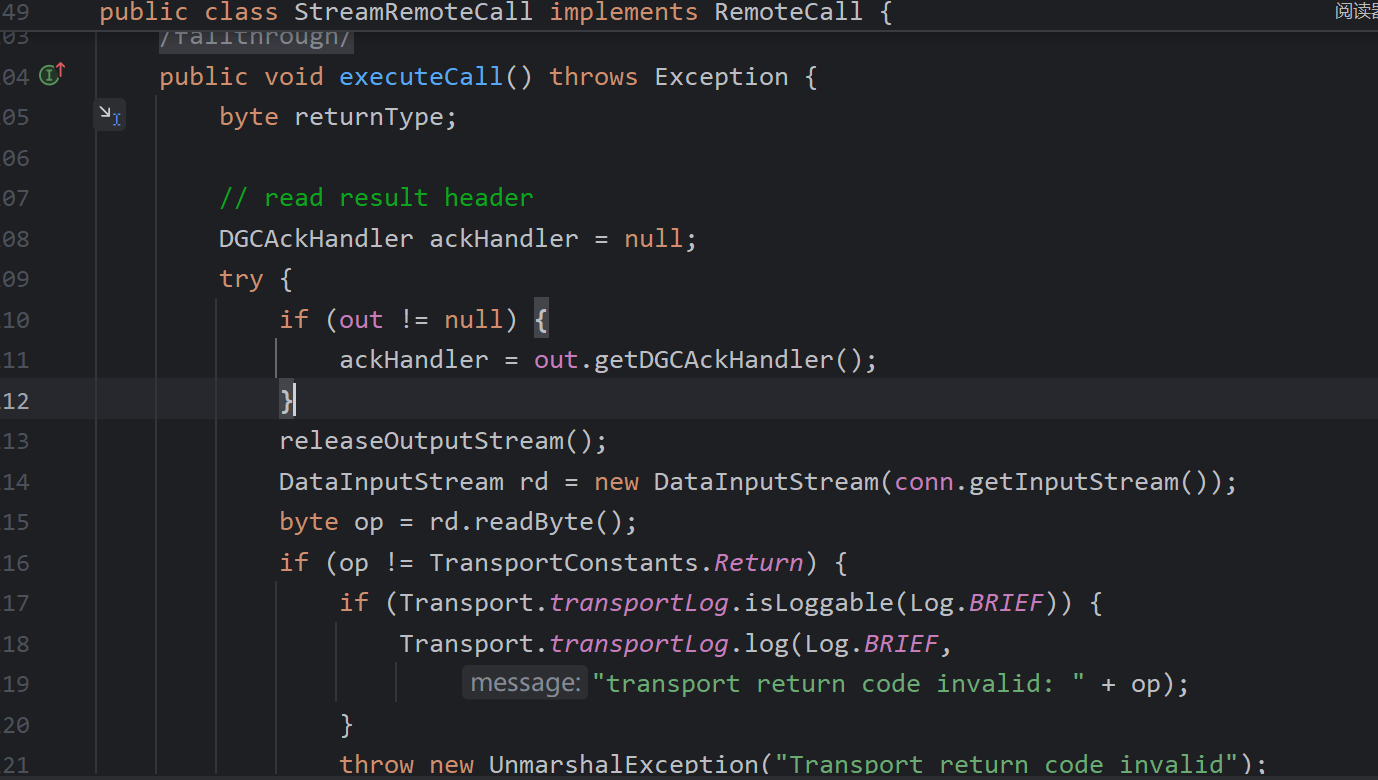Click the getInputStream method call

point(1073,482)
